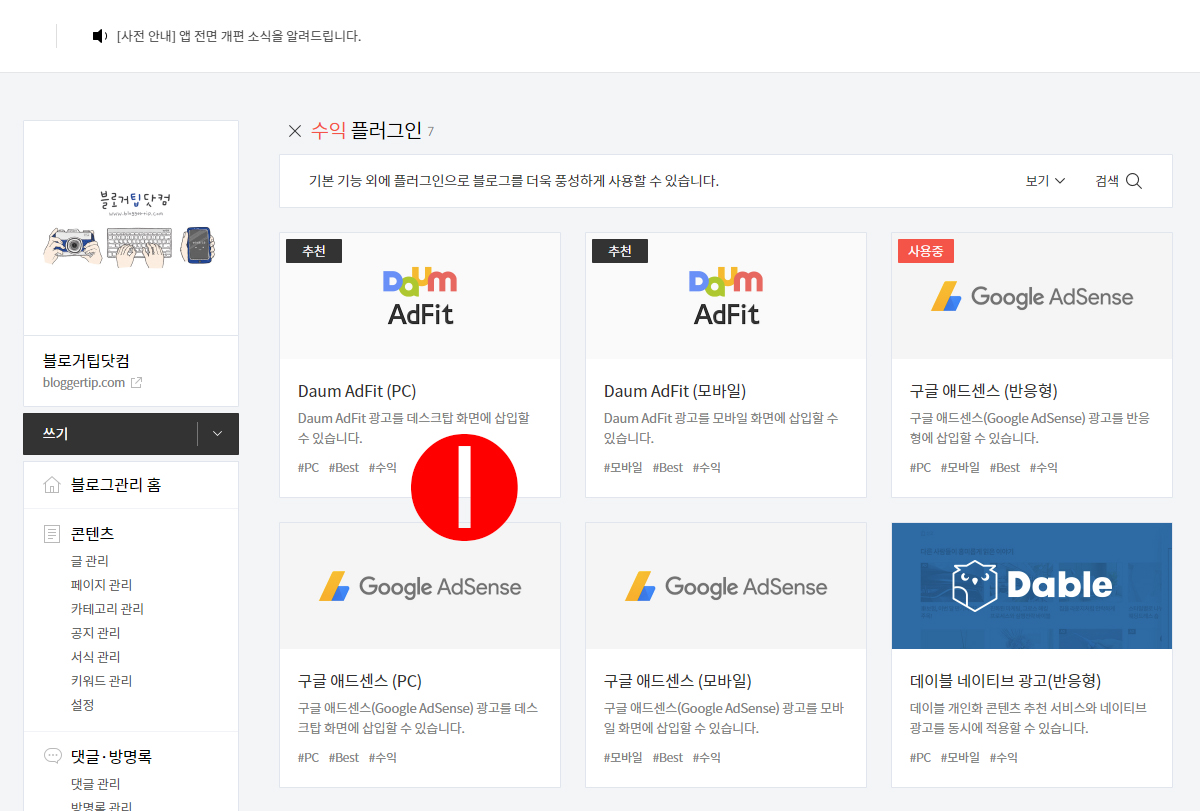The width and height of the screenshot is (1200, 811).
Task: Click #모바일 tag on 데이블 네이티브 광고
Action: 960,757
